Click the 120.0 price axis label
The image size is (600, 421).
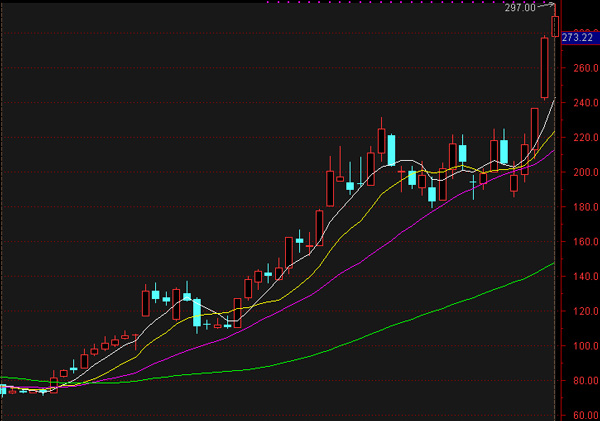coord(586,311)
